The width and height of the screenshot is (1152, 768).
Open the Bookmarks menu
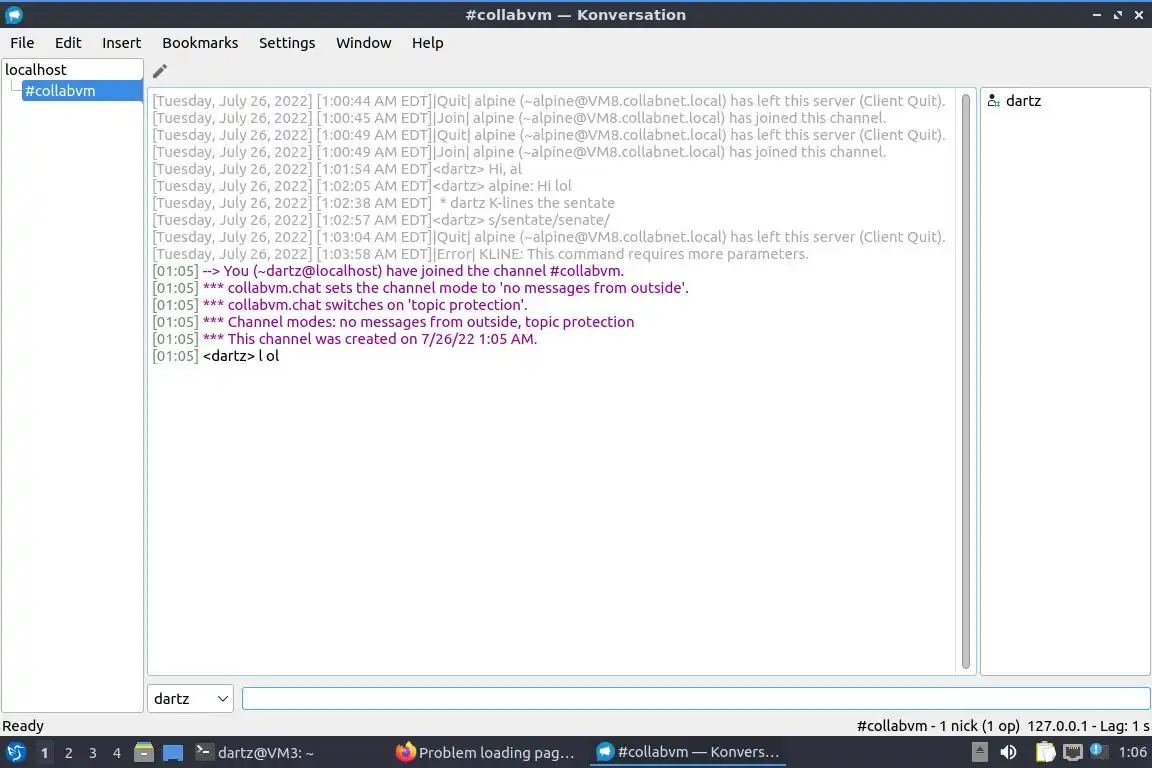point(200,43)
